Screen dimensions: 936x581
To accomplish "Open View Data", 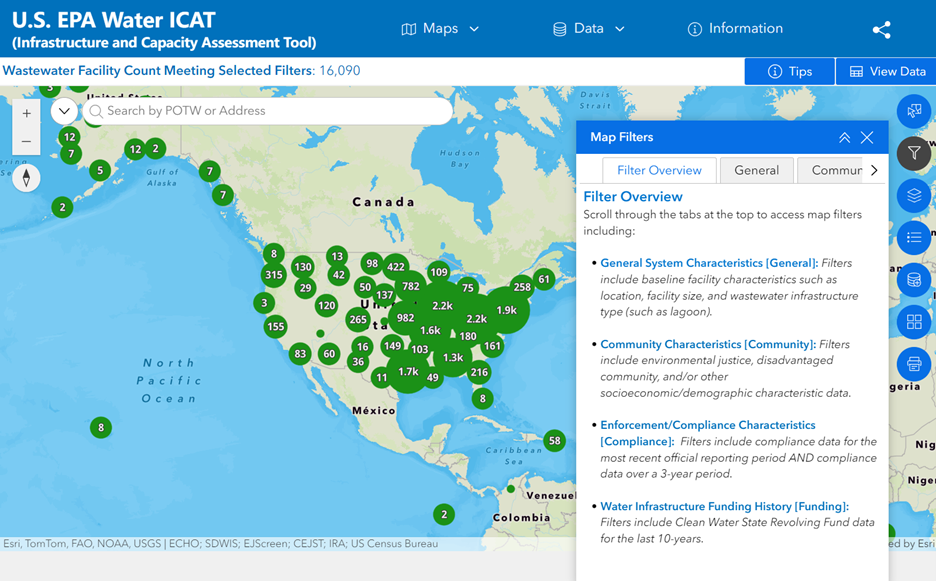I will (886, 70).
